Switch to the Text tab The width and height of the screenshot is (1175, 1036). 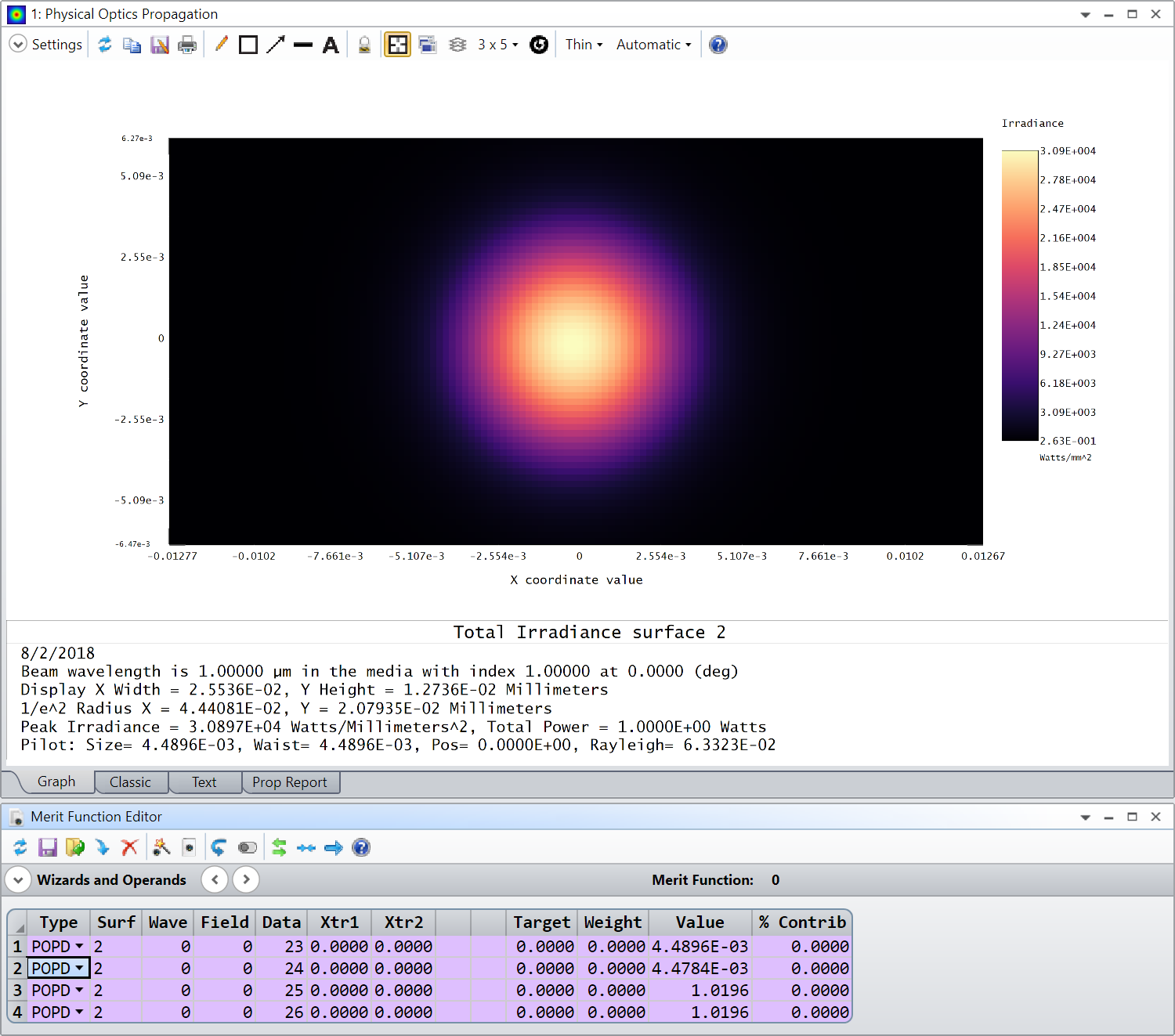tap(204, 782)
